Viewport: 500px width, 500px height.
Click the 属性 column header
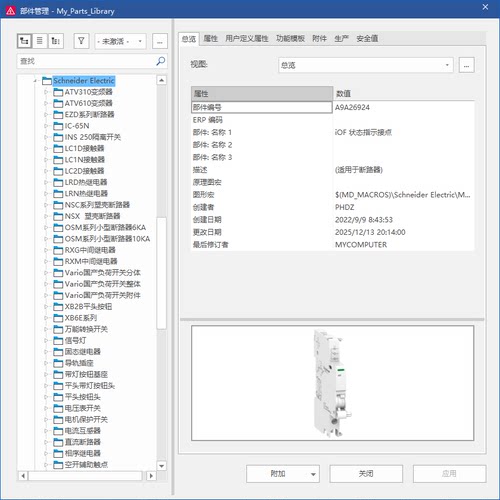click(262, 94)
